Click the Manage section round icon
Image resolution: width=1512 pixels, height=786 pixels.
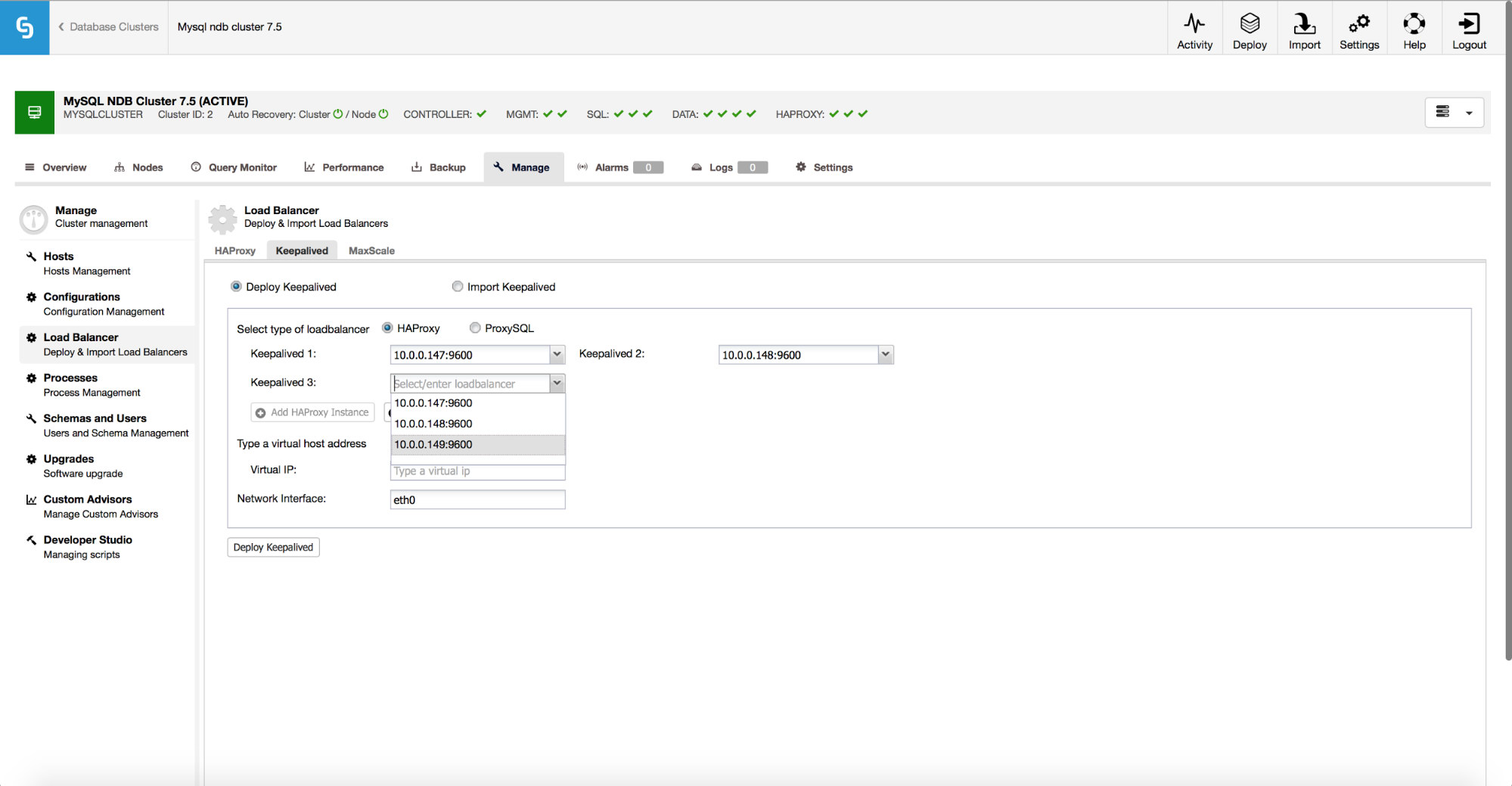pyautogui.click(x=34, y=219)
